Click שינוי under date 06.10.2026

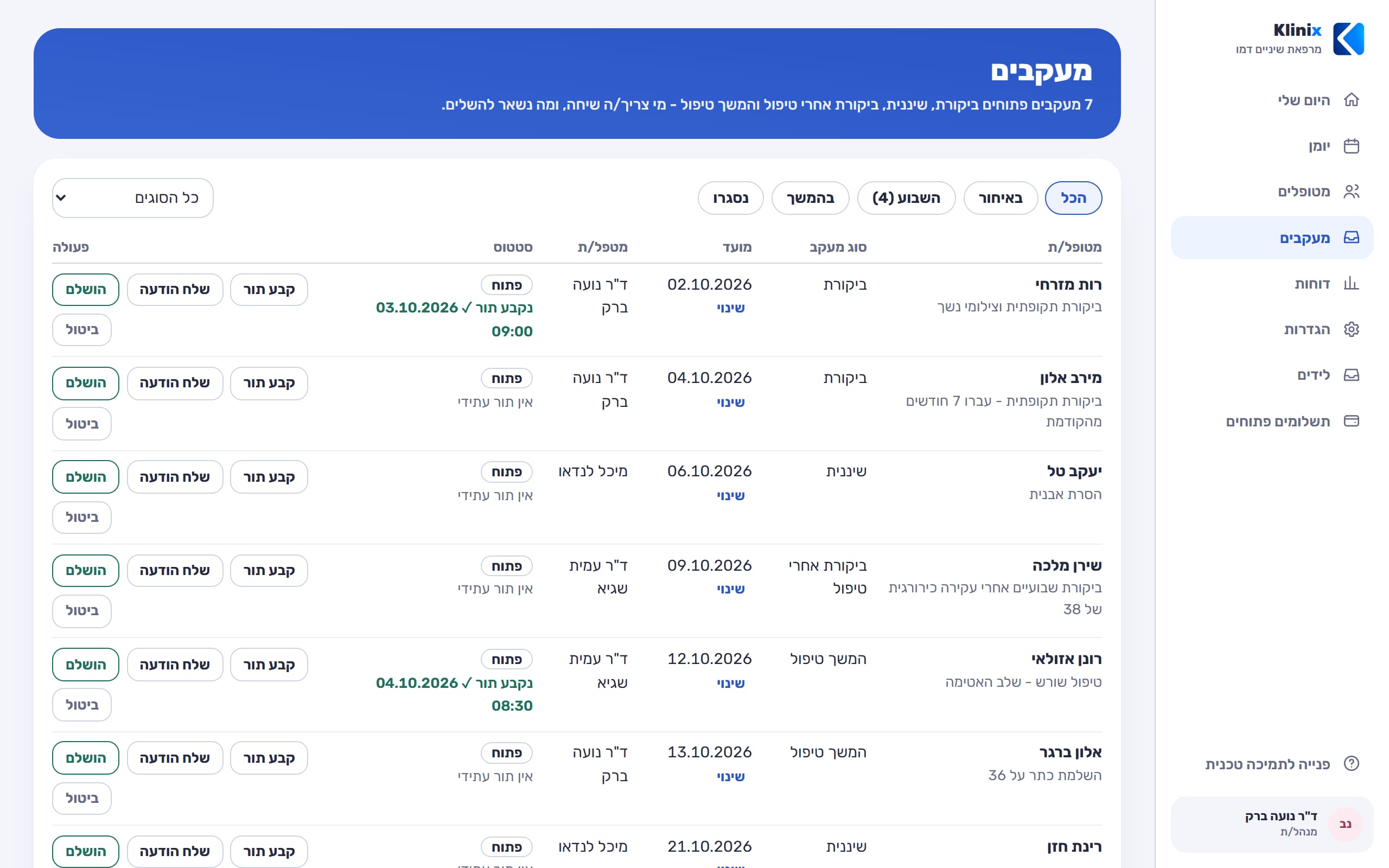731,495
